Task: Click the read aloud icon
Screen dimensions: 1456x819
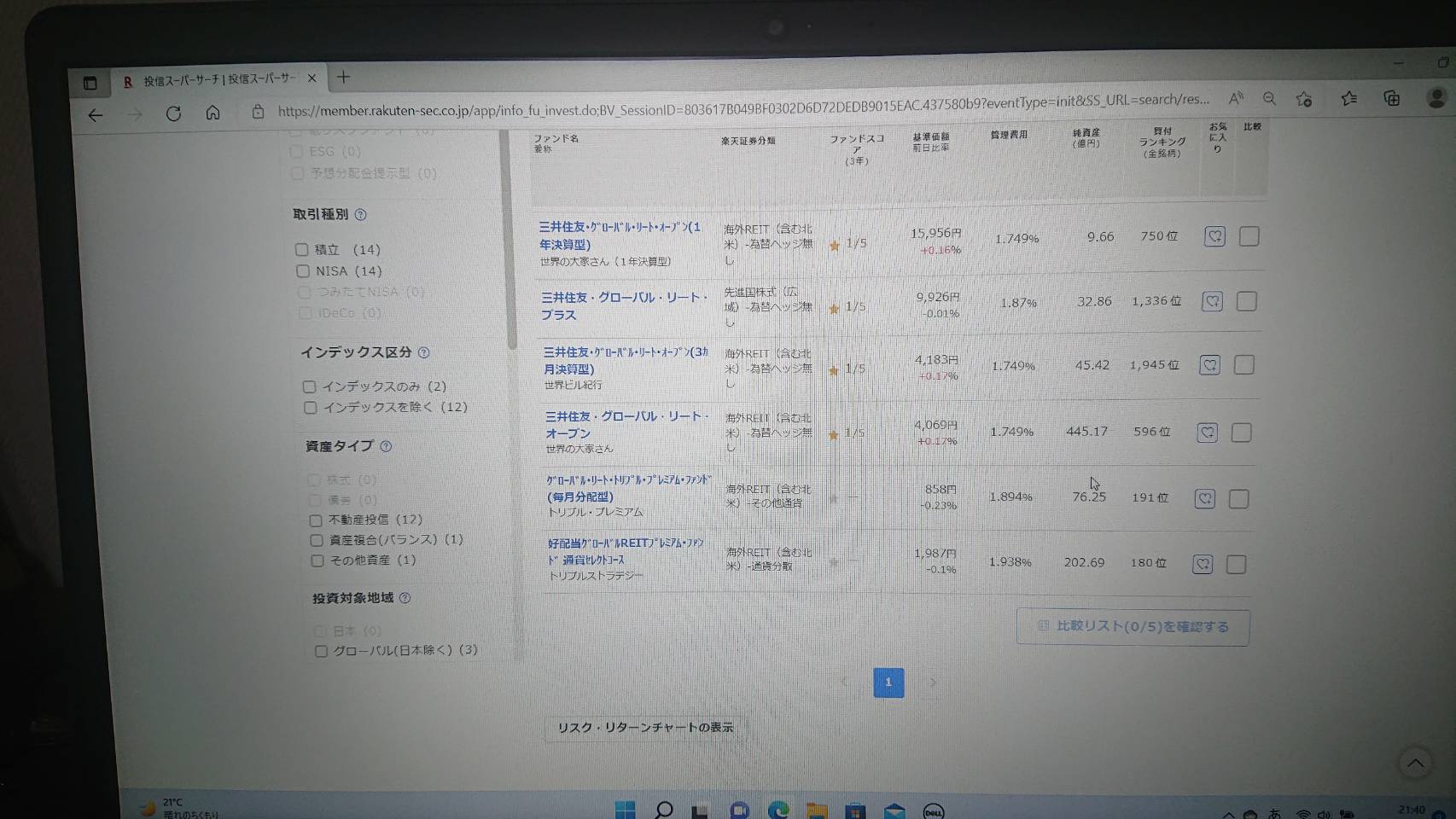Action: click(1235, 98)
